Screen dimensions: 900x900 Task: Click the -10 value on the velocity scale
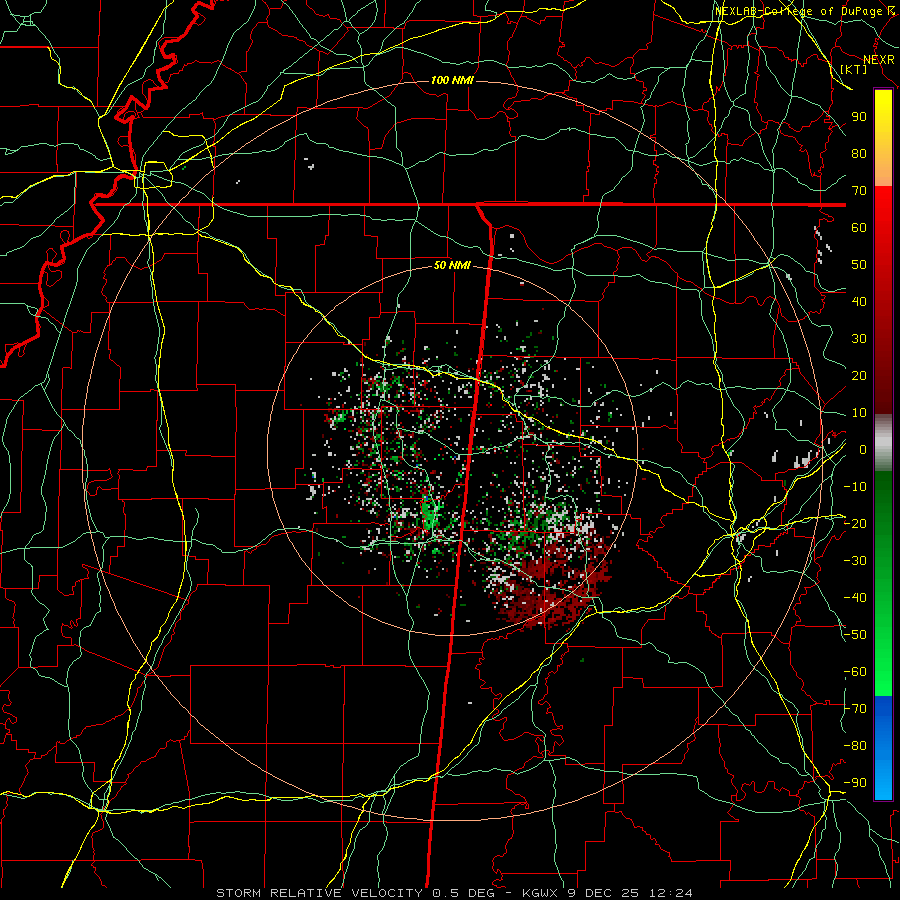[x=855, y=487]
